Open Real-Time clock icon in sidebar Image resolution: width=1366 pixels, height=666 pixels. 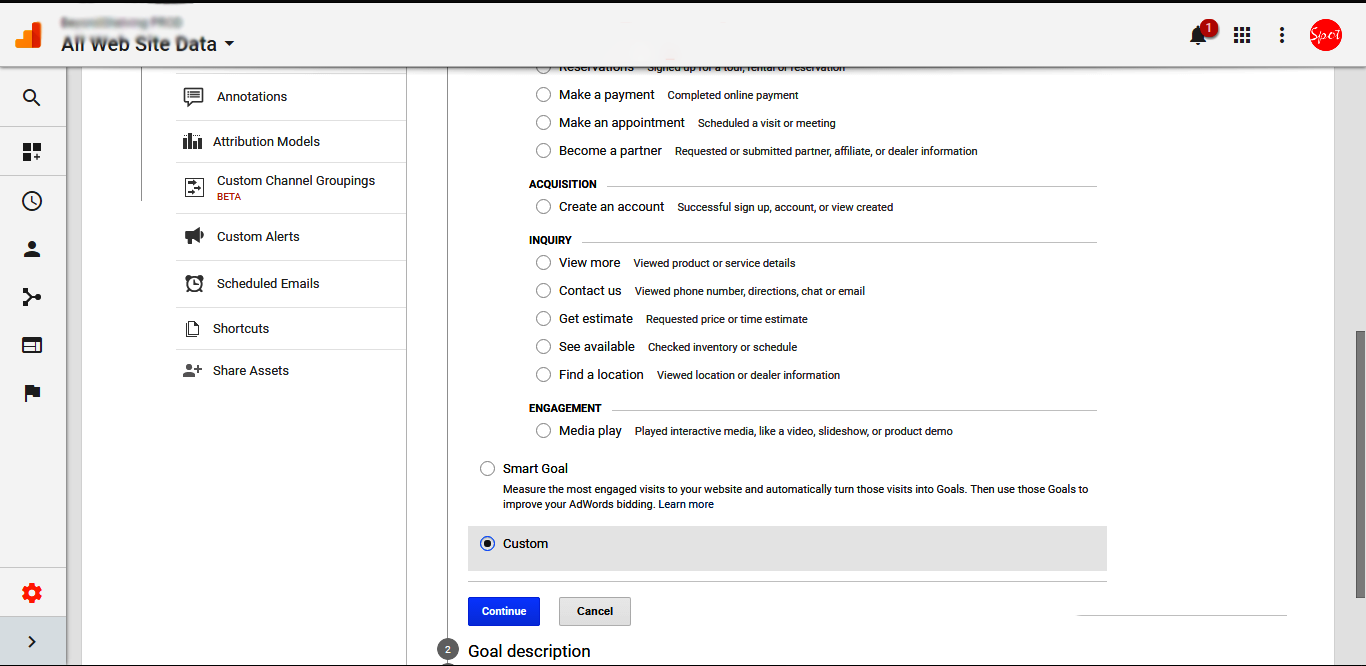click(x=32, y=201)
